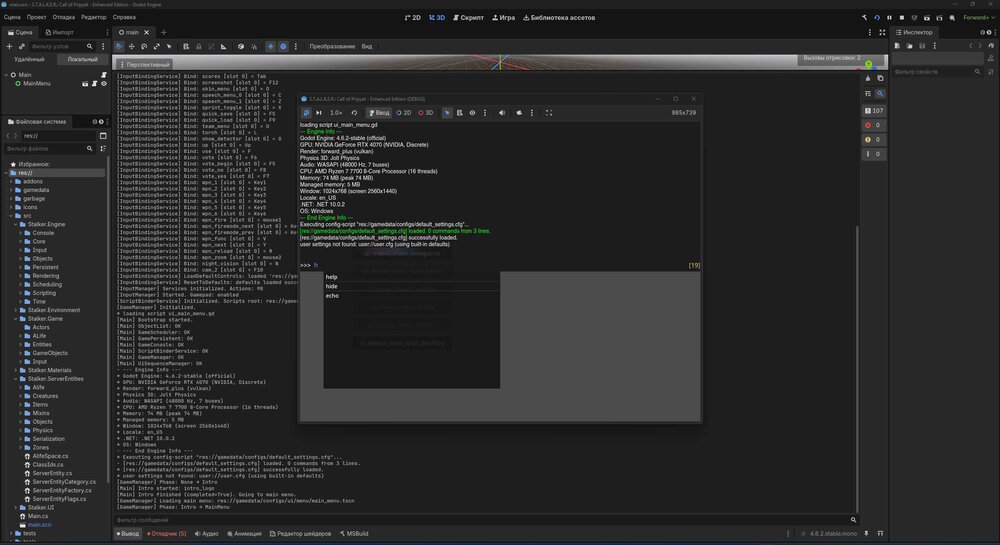The height and width of the screenshot is (545, 1000).
Task: Add a new node with plus icon
Action: (x=9, y=47)
